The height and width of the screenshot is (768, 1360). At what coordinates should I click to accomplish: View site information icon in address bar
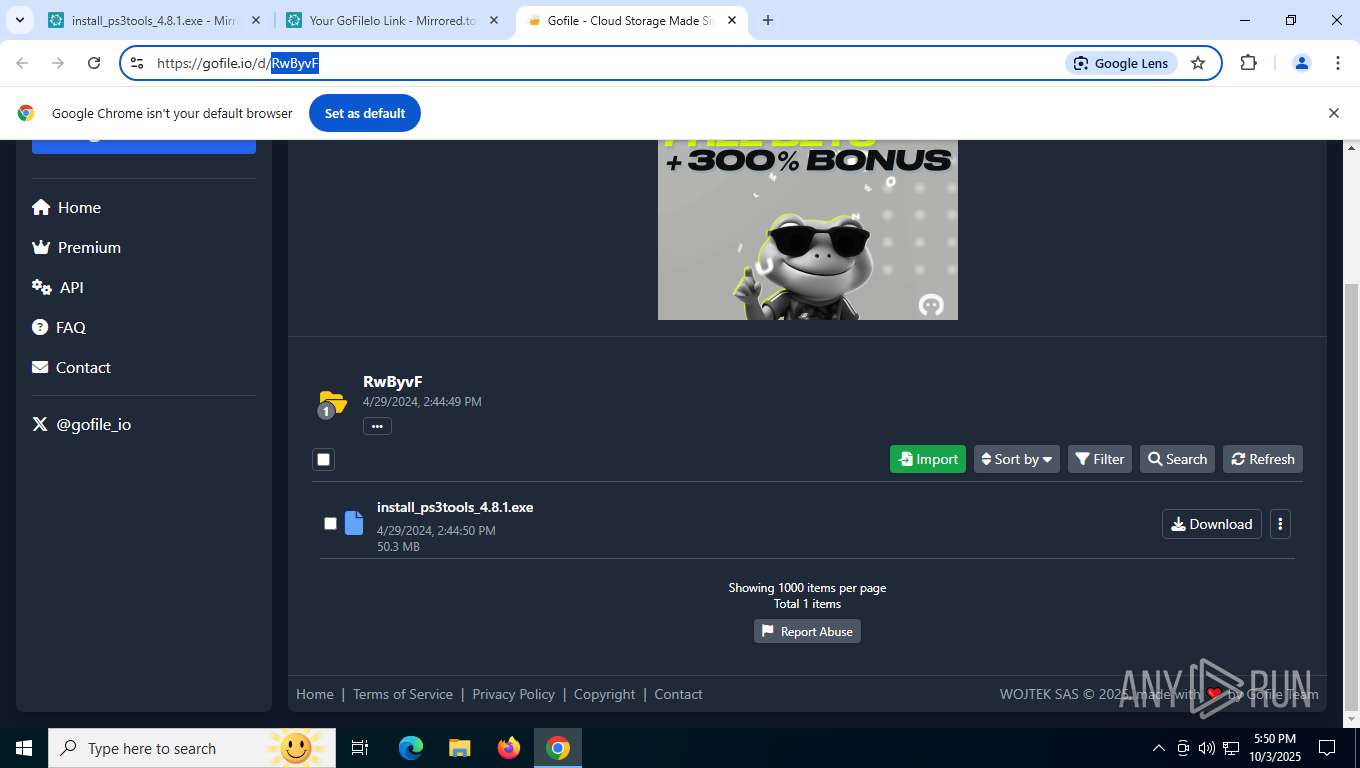(x=137, y=63)
